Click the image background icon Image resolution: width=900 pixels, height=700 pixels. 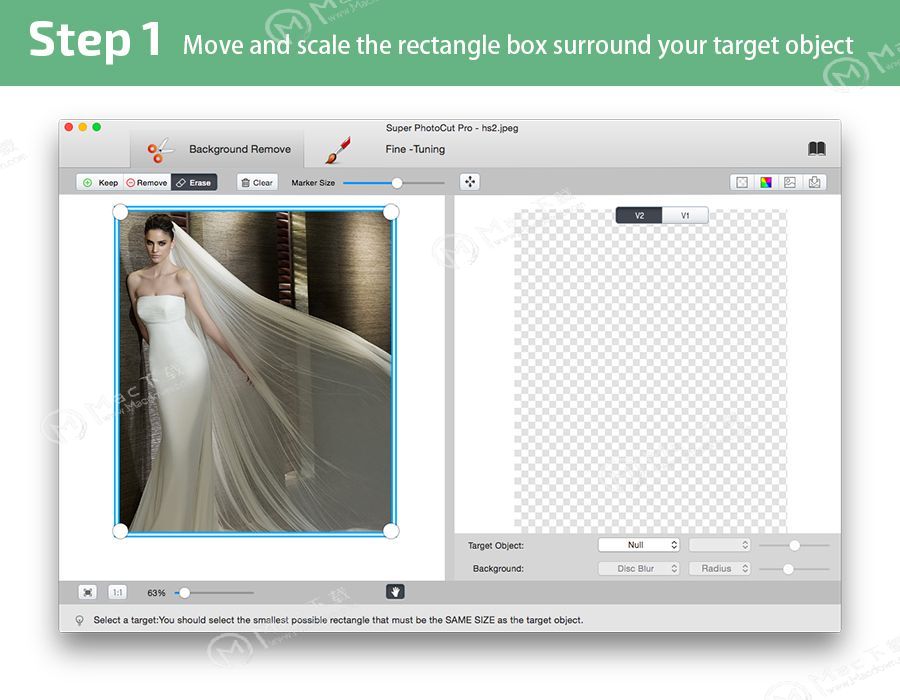click(790, 182)
